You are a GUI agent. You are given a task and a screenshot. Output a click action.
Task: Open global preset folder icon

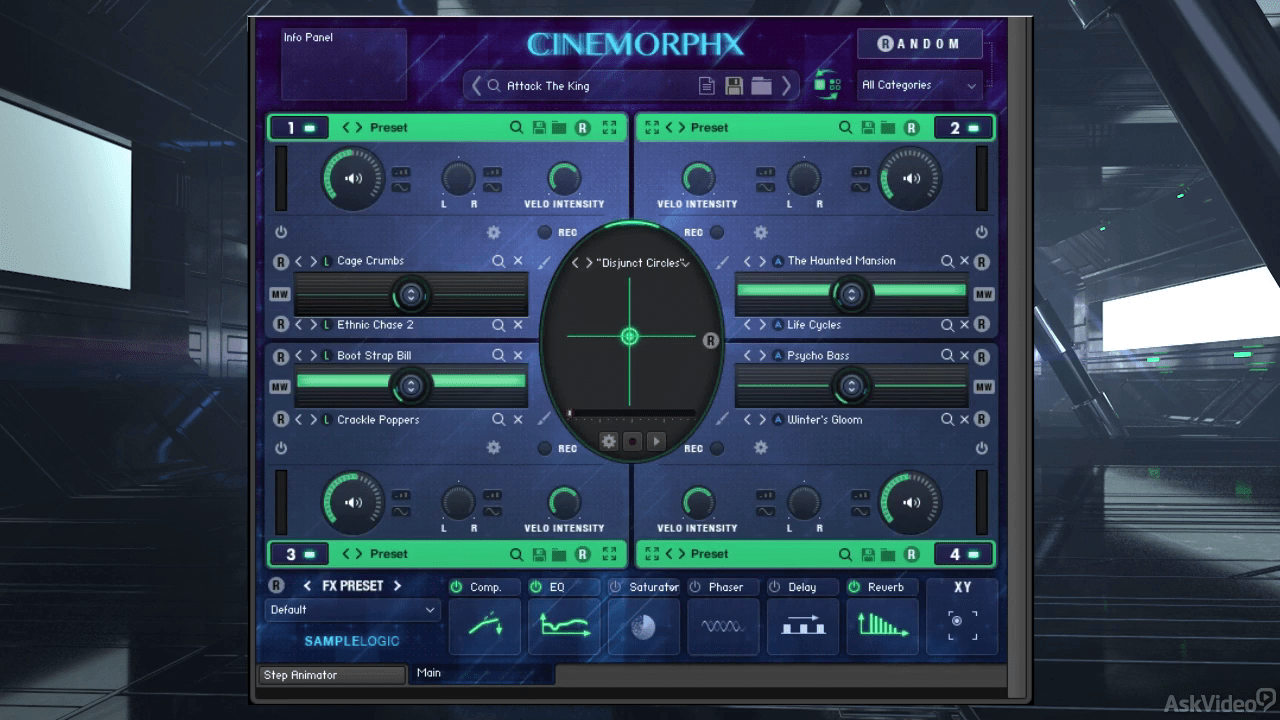point(762,86)
